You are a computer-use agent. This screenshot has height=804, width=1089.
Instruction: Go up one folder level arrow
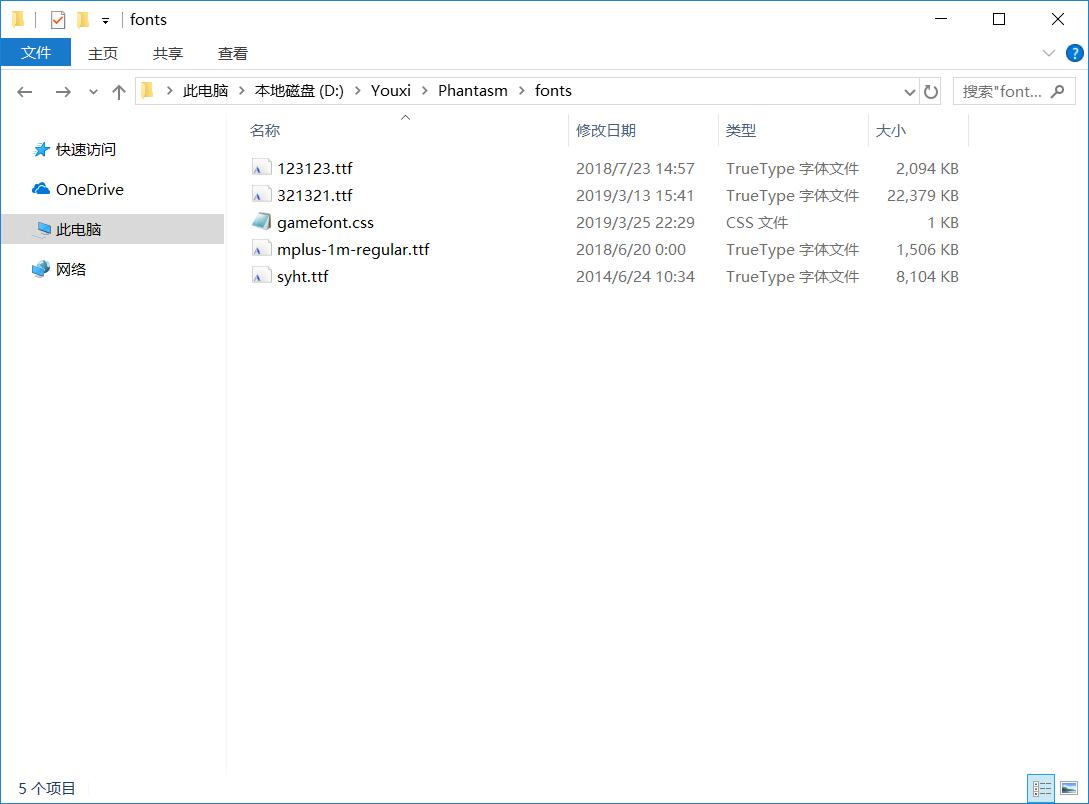tap(119, 92)
